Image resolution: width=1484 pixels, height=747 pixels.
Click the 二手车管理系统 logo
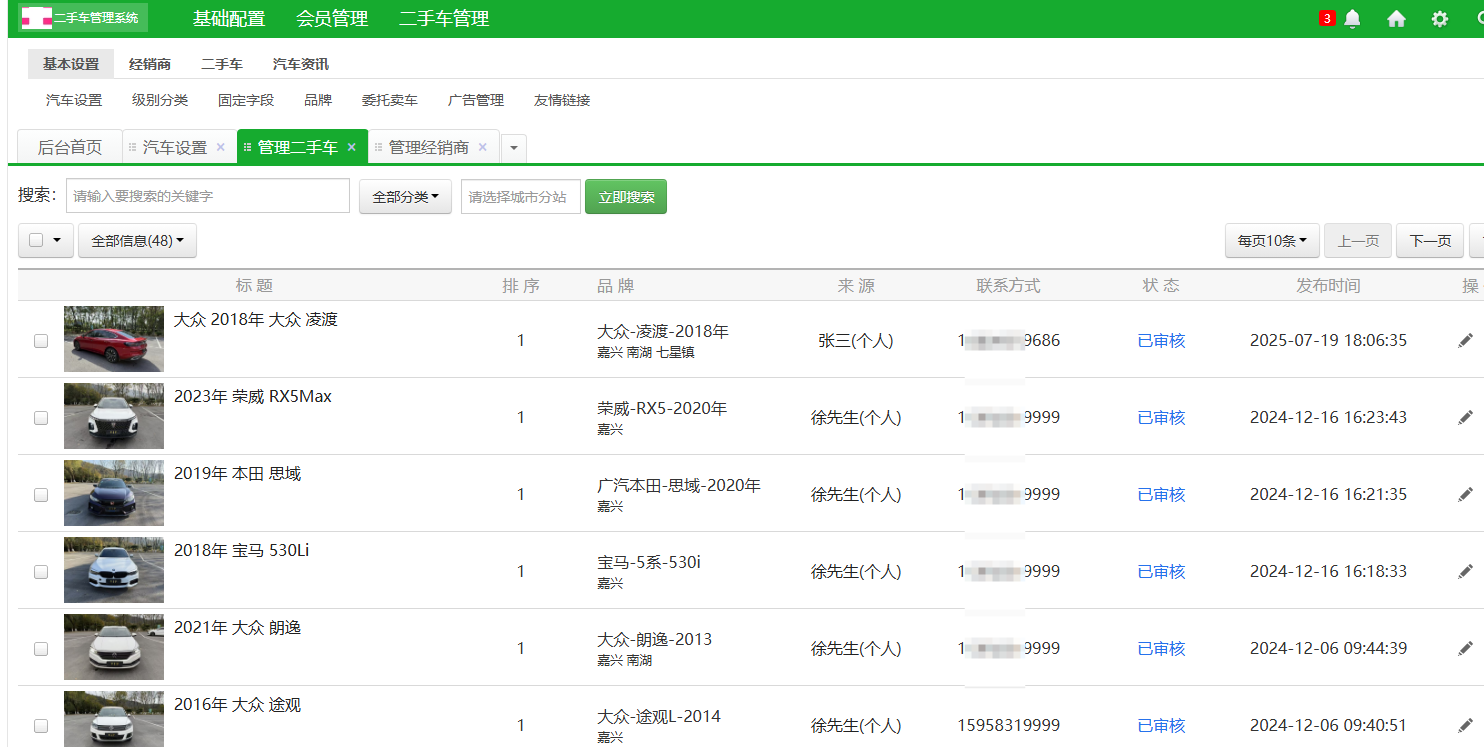tap(83, 18)
